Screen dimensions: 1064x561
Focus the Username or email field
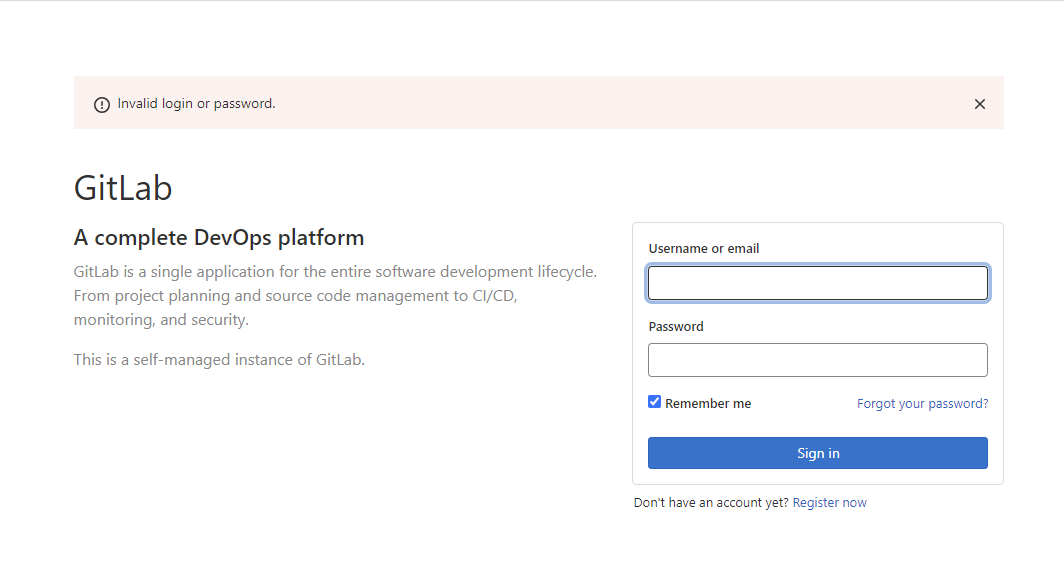[x=818, y=283]
